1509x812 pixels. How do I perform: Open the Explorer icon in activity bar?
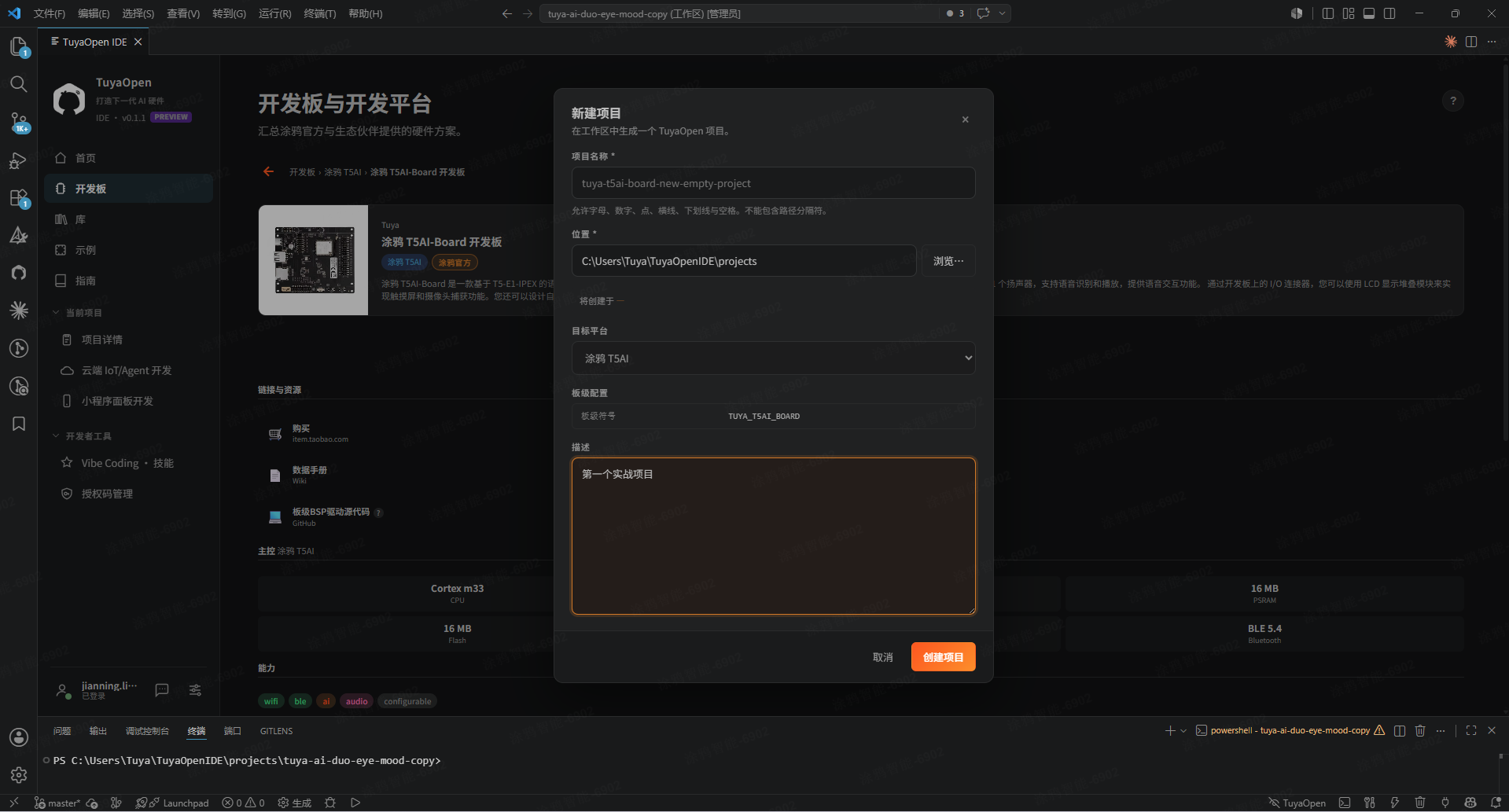click(19, 46)
